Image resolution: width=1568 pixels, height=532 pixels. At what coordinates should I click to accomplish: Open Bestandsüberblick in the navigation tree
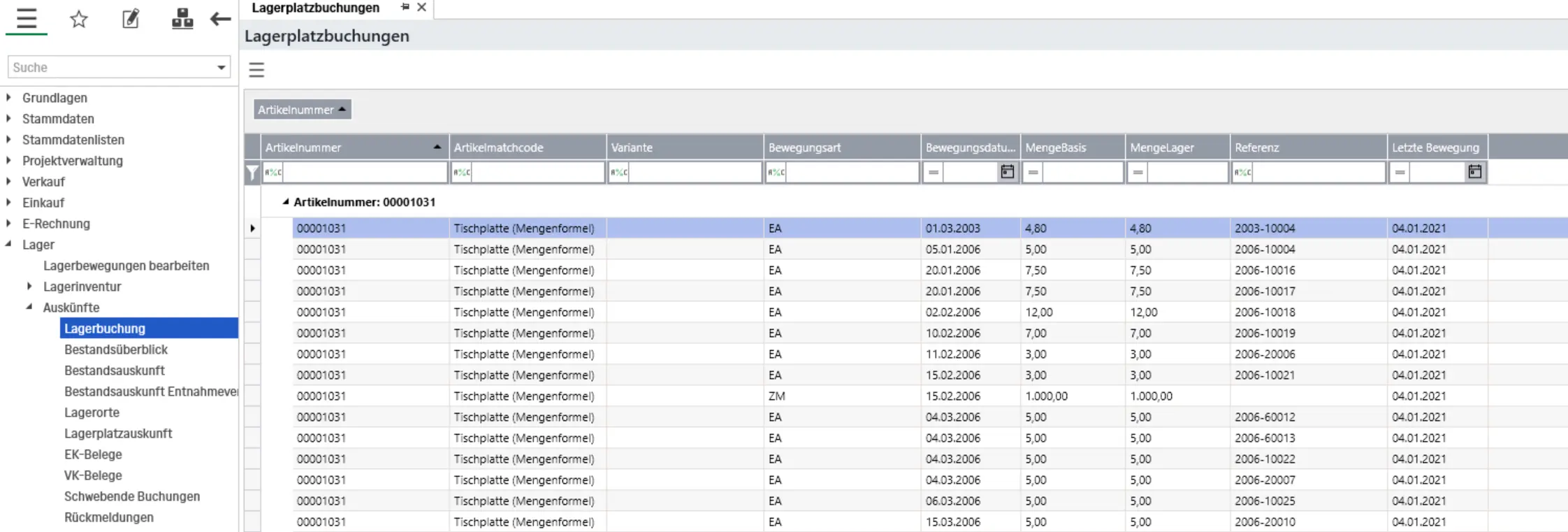pyautogui.click(x=116, y=350)
